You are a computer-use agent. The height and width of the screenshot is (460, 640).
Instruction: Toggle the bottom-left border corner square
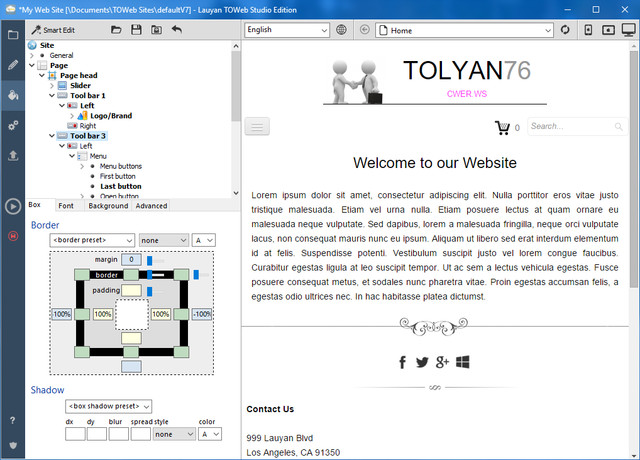coord(82,352)
